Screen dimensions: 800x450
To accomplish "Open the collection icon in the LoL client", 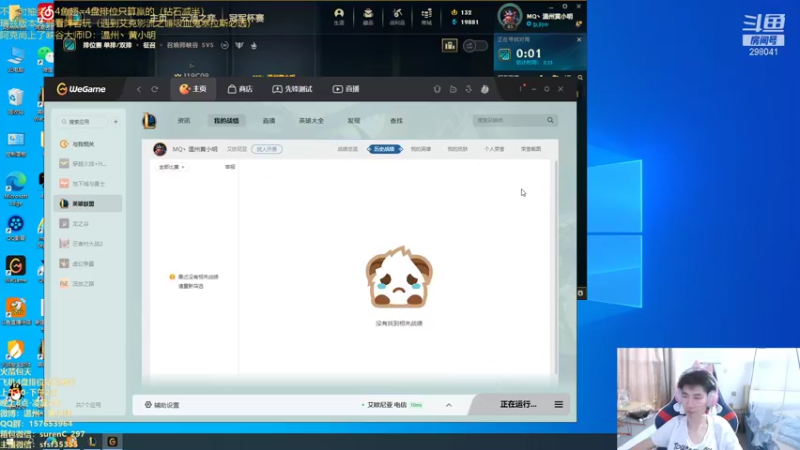I will point(368,16).
